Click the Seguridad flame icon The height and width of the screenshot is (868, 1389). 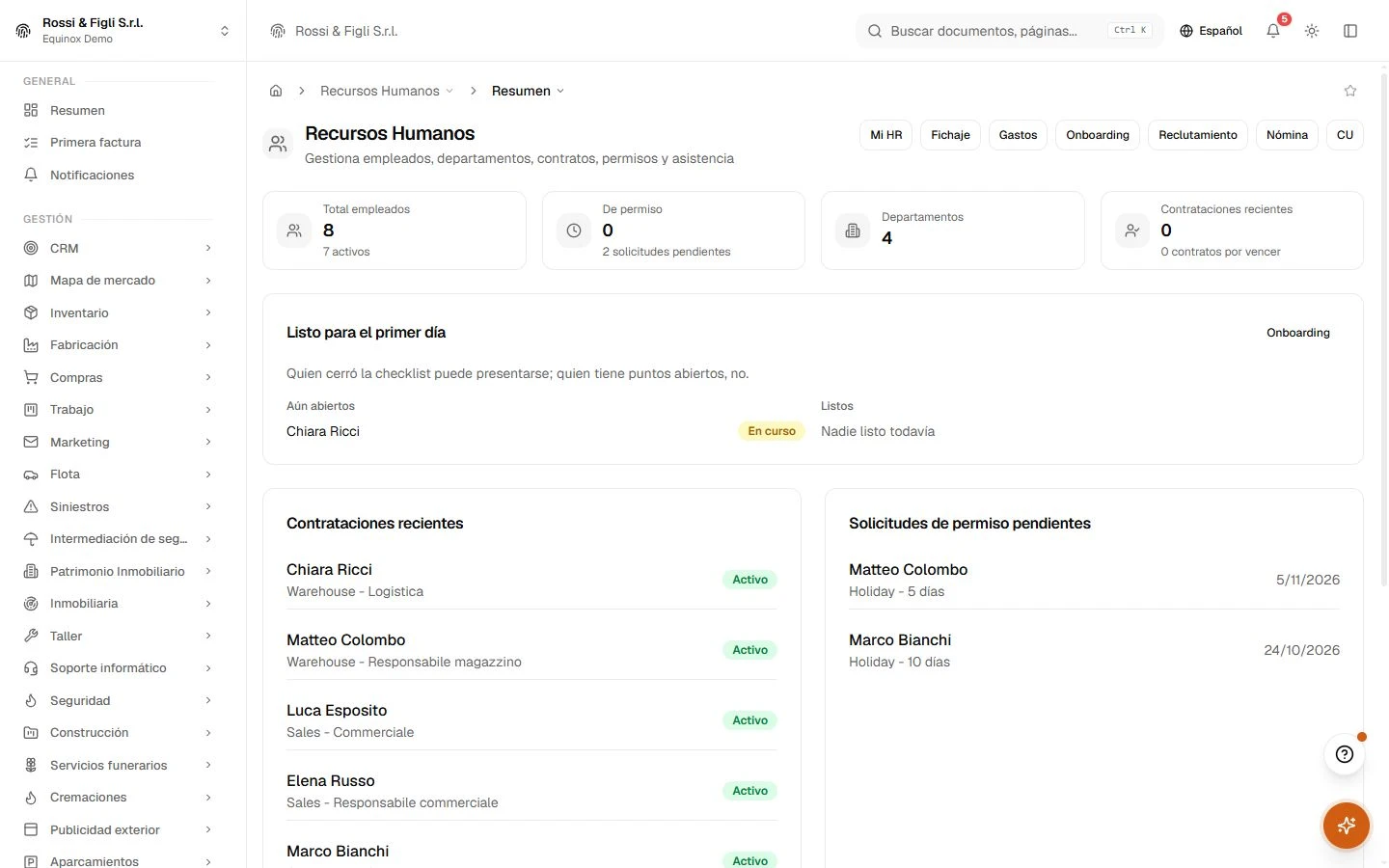pyautogui.click(x=31, y=700)
